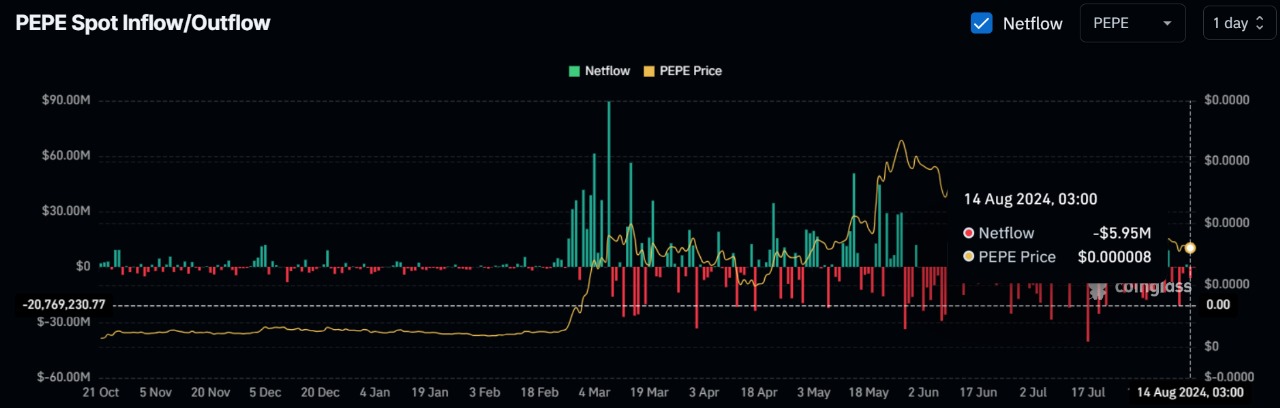Toggle the PEPE Price legend series

tap(682, 71)
